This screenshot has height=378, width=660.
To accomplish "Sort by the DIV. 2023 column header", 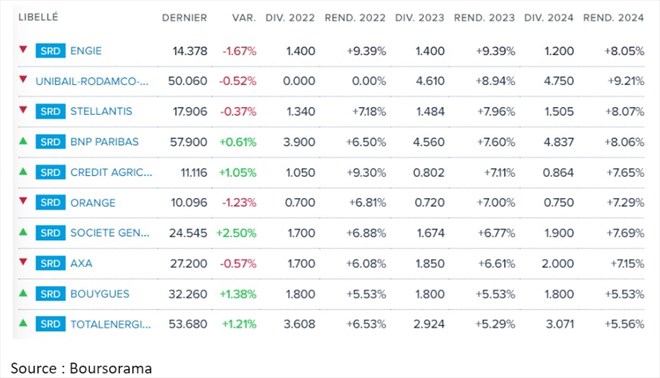I will [x=419, y=18].
